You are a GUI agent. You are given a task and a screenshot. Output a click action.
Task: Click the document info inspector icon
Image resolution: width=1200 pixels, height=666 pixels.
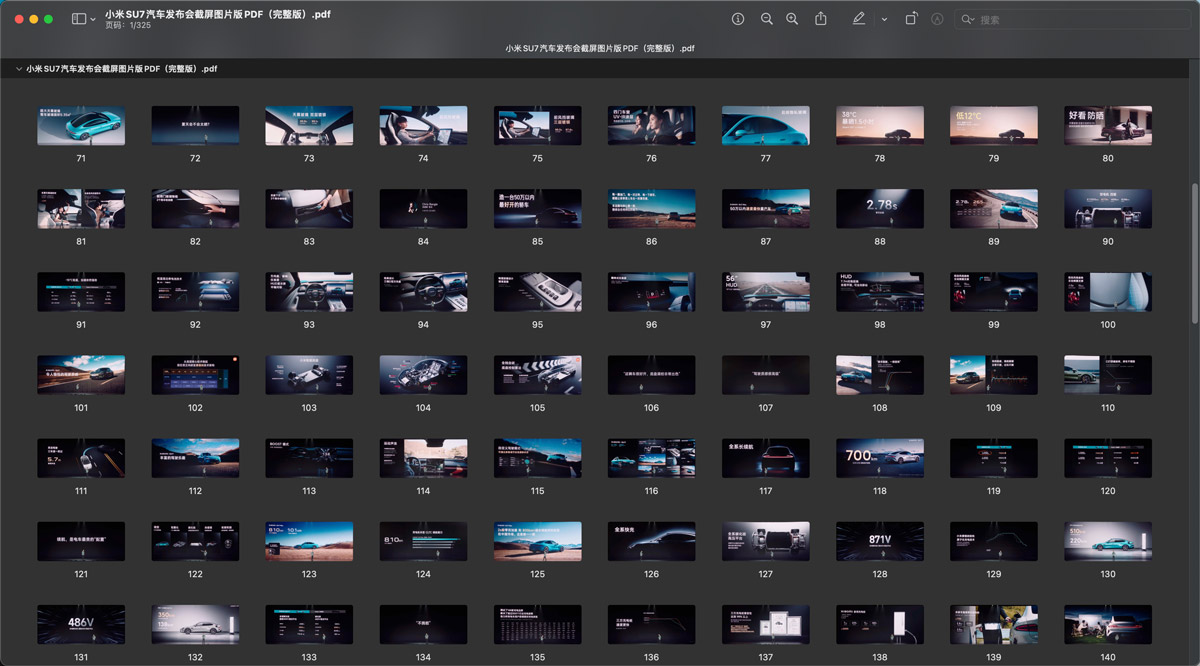(x=738, y=19)
